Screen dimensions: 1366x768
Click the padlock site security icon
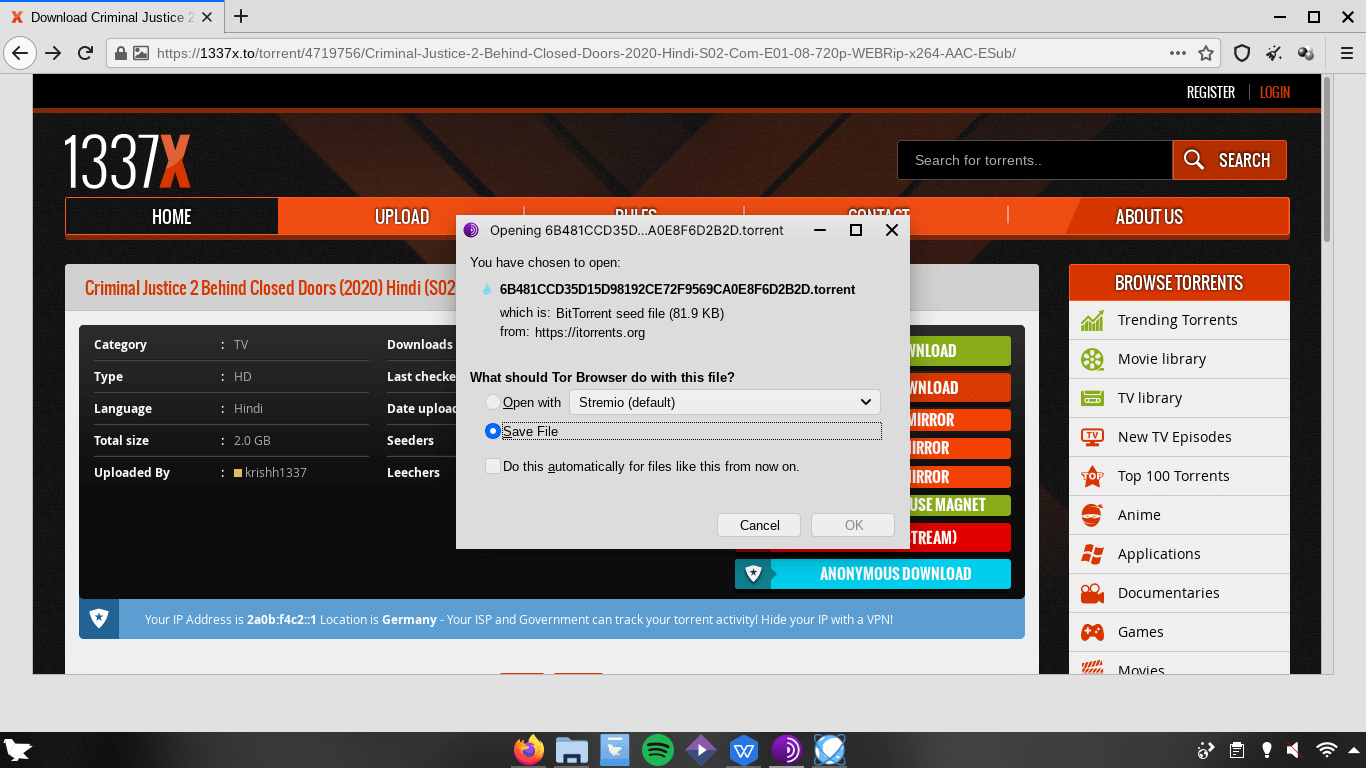click(x=120, y=53)
